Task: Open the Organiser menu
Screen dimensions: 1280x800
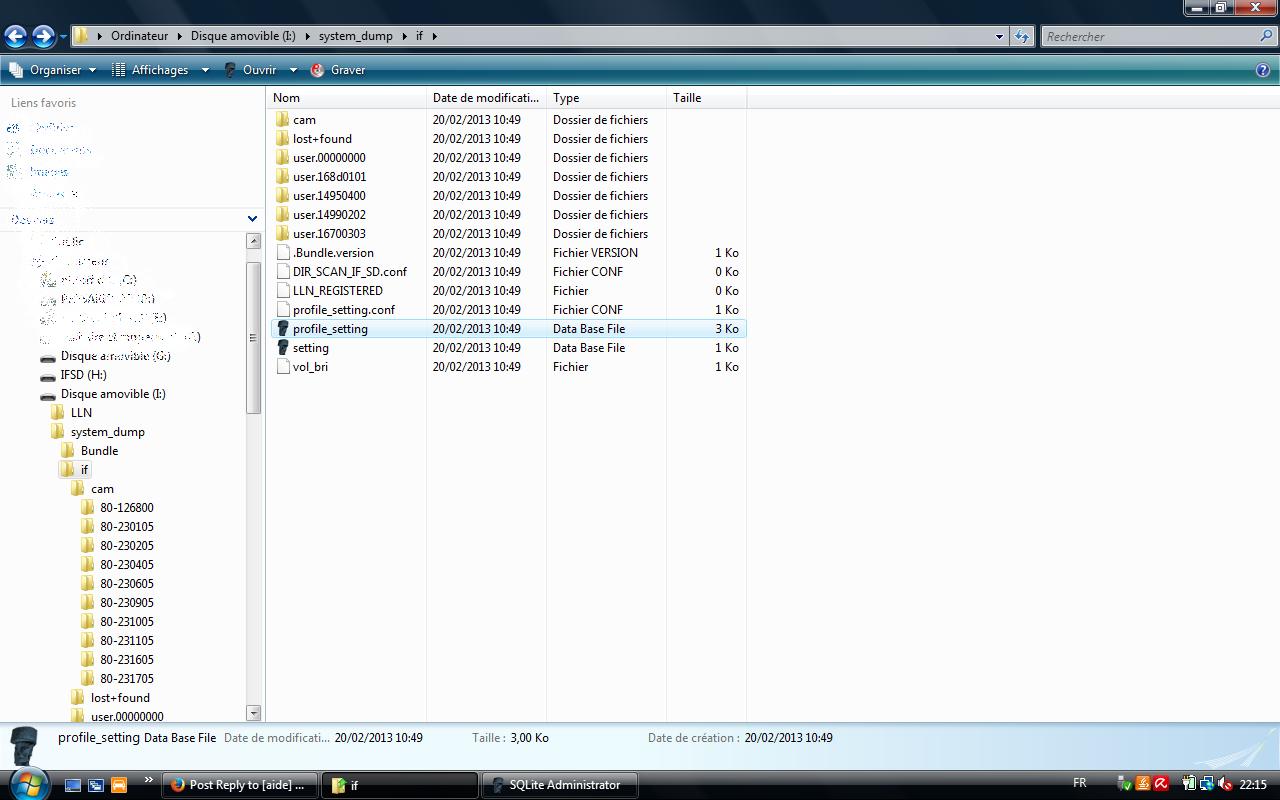Action: (53, 70)
